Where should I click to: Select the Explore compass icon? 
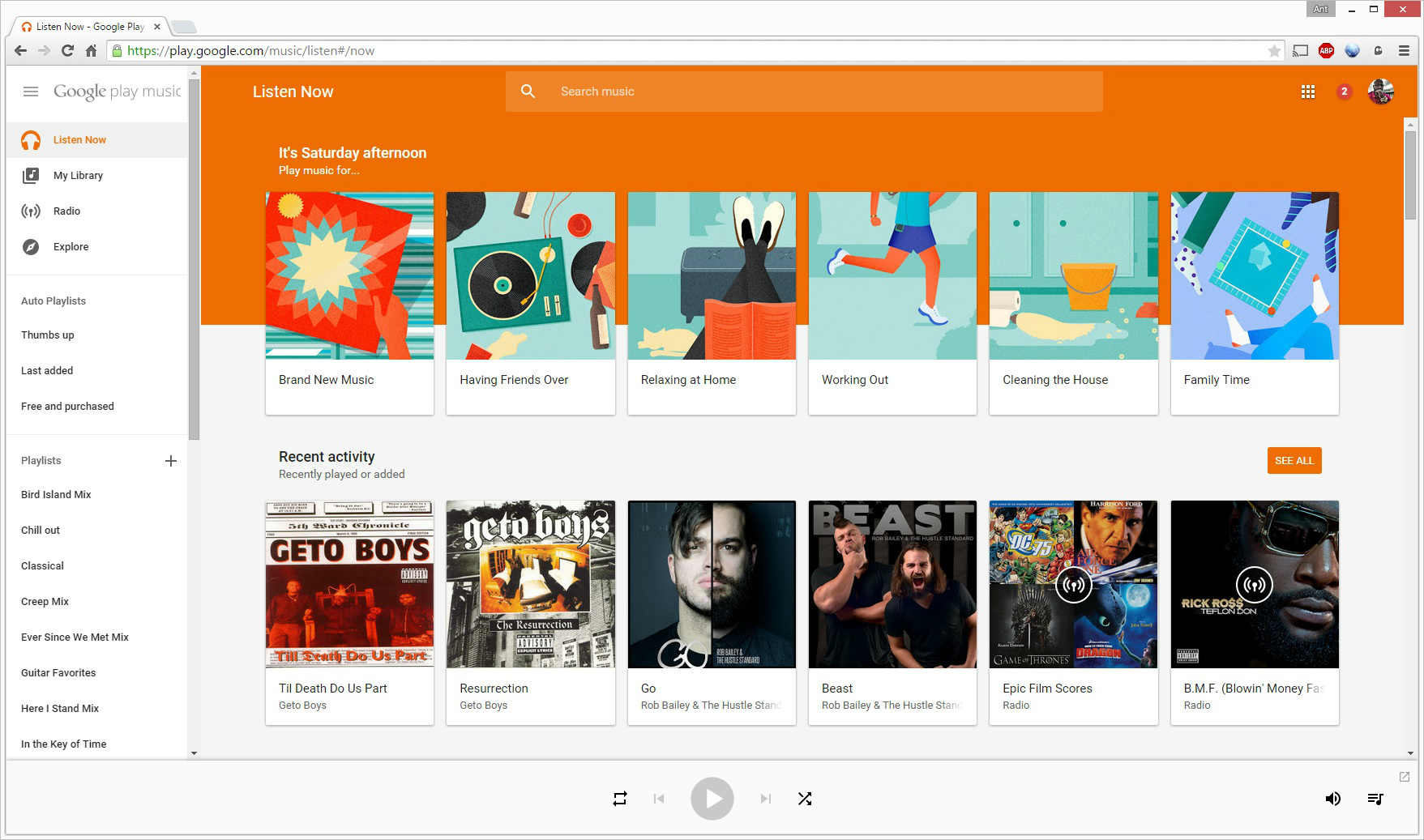pyautogui.click(x=30, y=246)
